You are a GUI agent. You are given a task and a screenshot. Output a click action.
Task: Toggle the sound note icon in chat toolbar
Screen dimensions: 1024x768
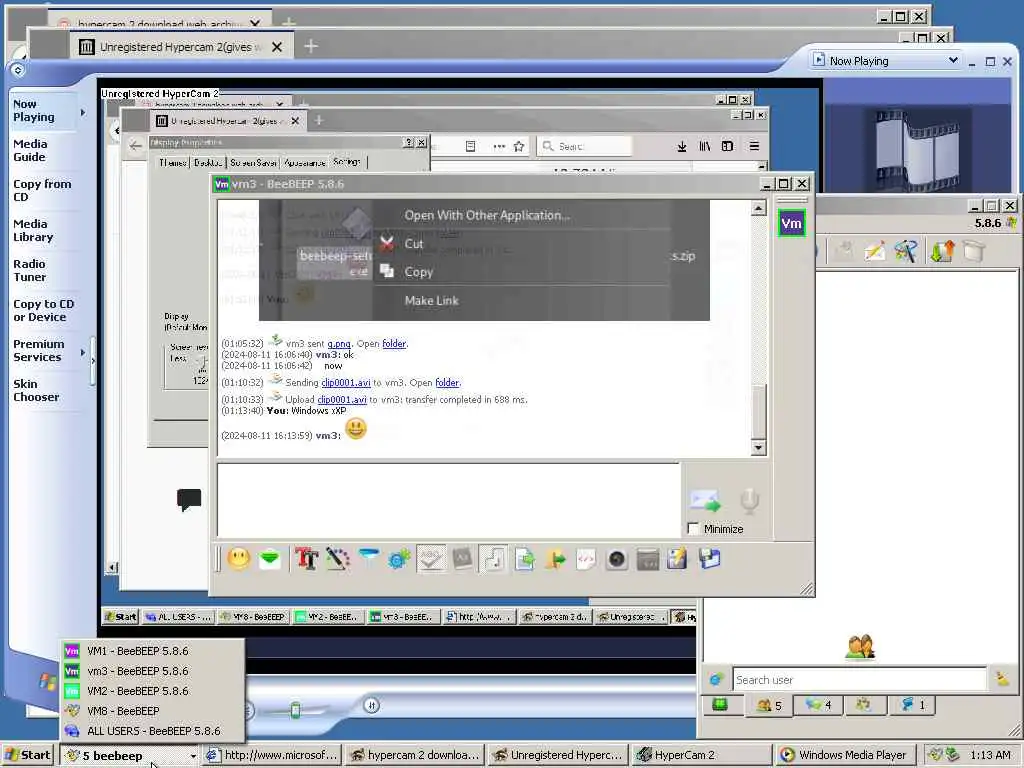(x=494, y=559)
